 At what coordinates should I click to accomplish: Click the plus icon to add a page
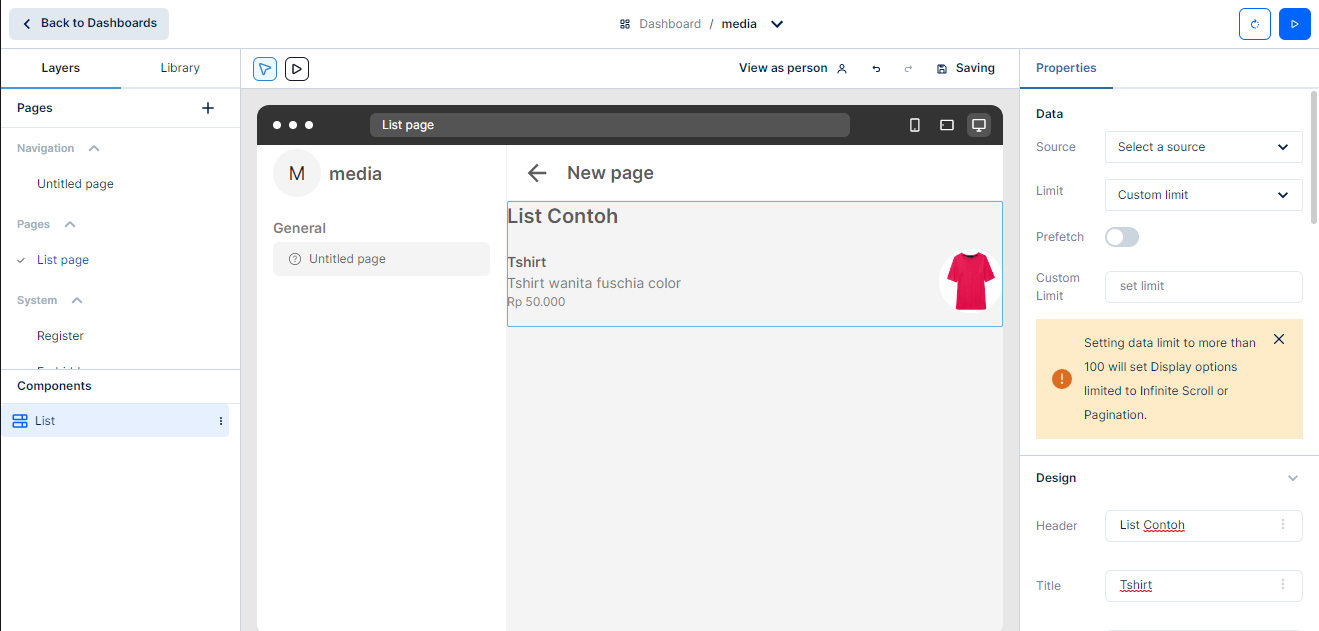(208, 108)
